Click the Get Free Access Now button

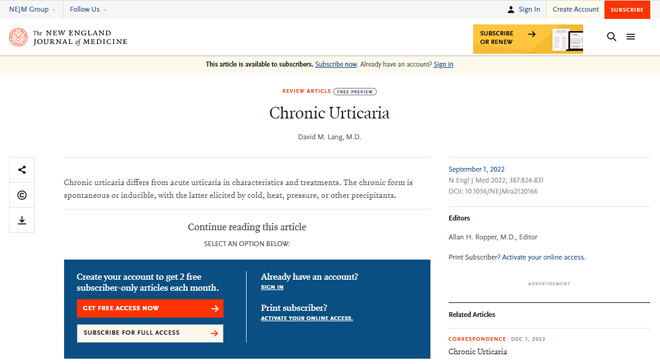(150, 308)
